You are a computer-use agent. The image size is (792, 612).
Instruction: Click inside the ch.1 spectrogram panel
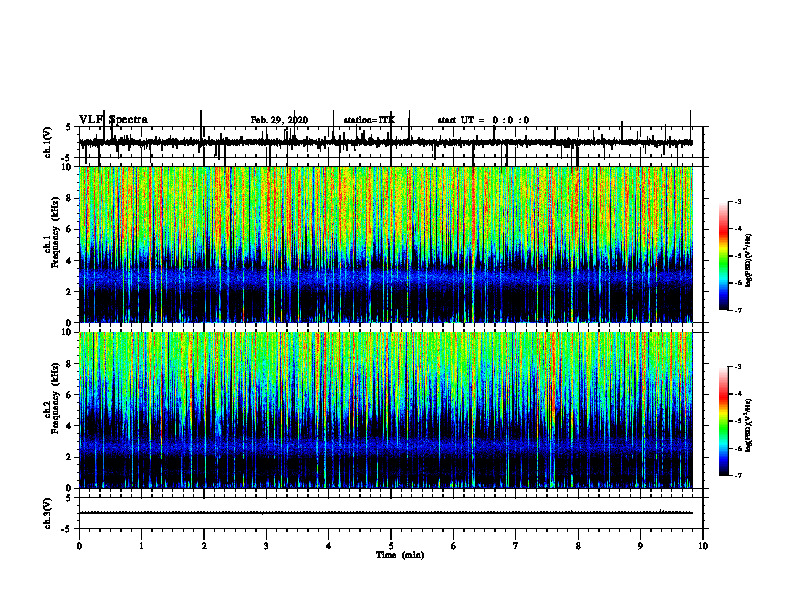click(x=386, y=244)
